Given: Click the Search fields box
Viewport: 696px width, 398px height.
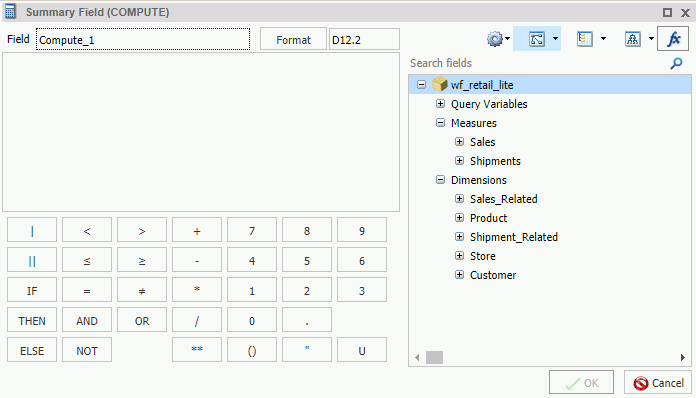Looking at the screenshot, I should 538,63.
